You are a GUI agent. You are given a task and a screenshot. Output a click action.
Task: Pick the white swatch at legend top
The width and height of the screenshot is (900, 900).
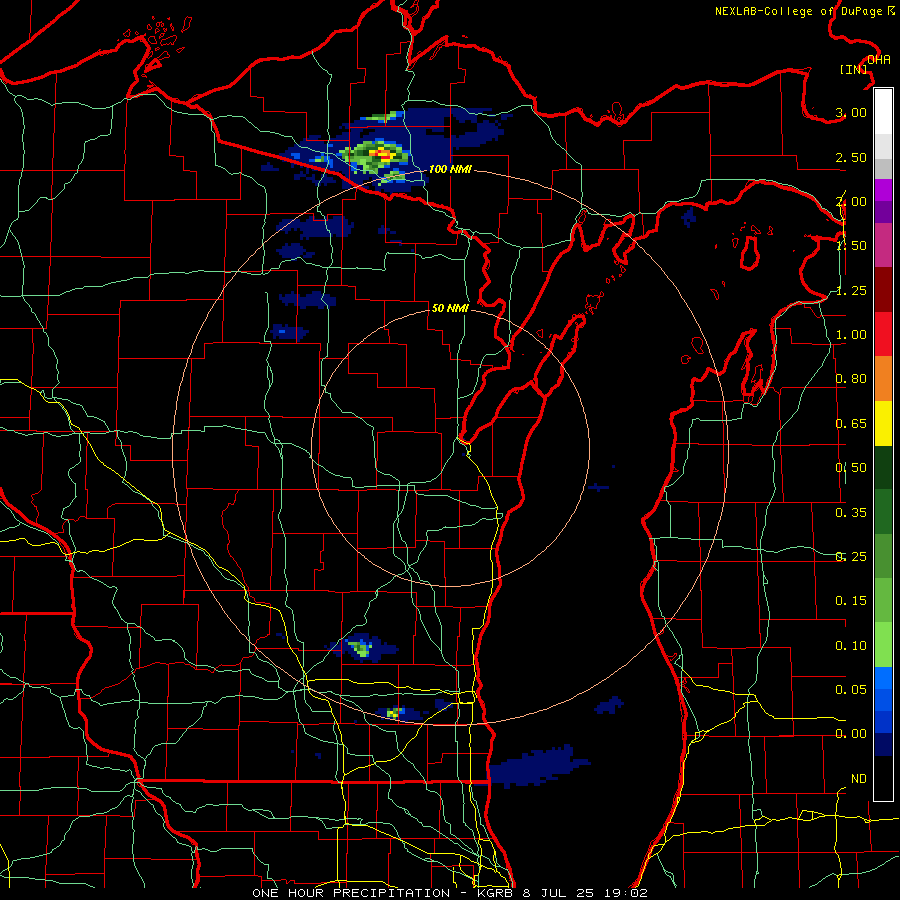pyautogui.click(x=883, y=111)
